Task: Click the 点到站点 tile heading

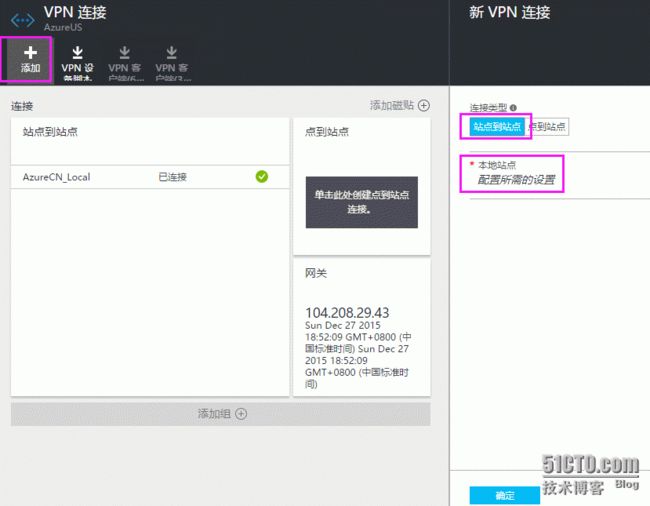Action: [327, 132]
